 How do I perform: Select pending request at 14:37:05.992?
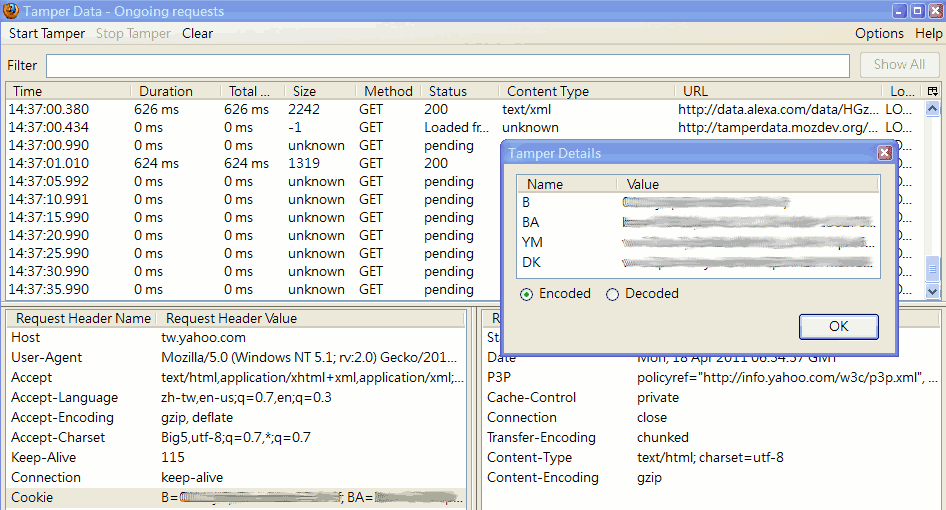tap(253, 182)
